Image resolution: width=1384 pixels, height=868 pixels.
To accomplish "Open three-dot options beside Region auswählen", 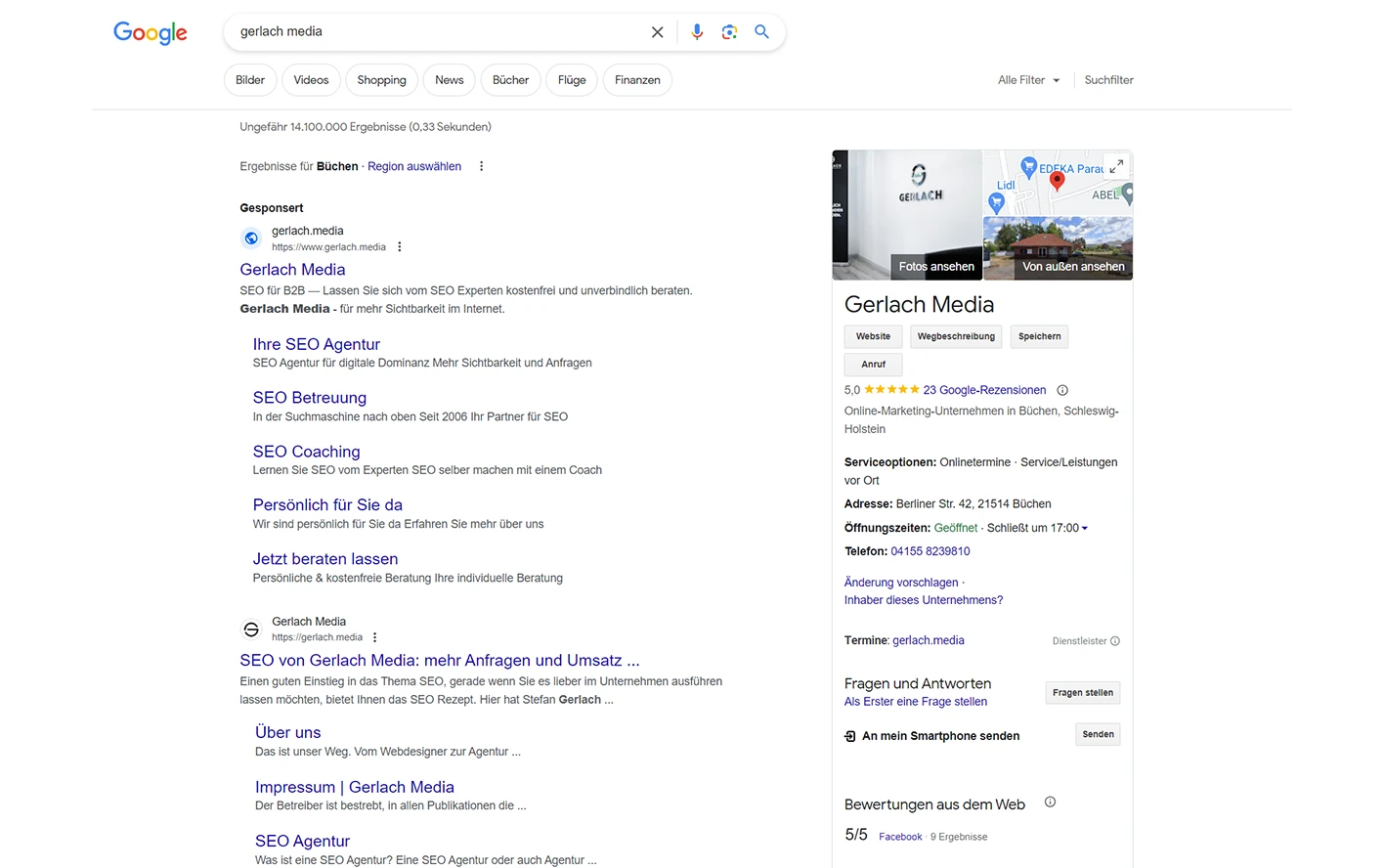I will (481, 166).
